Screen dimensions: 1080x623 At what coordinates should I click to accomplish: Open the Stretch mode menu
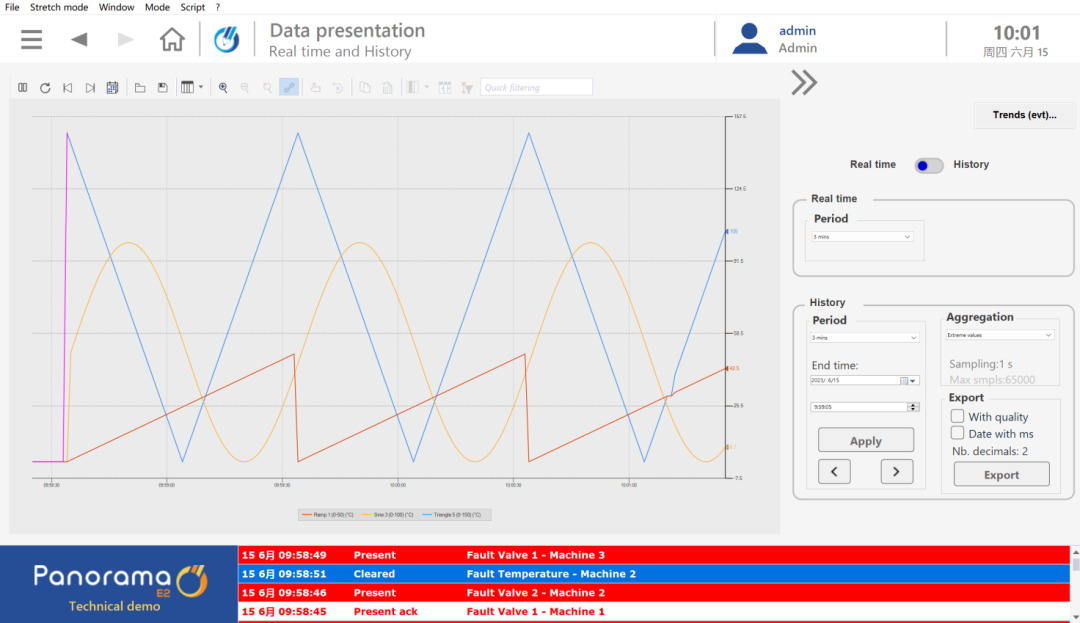click(59, 7)
